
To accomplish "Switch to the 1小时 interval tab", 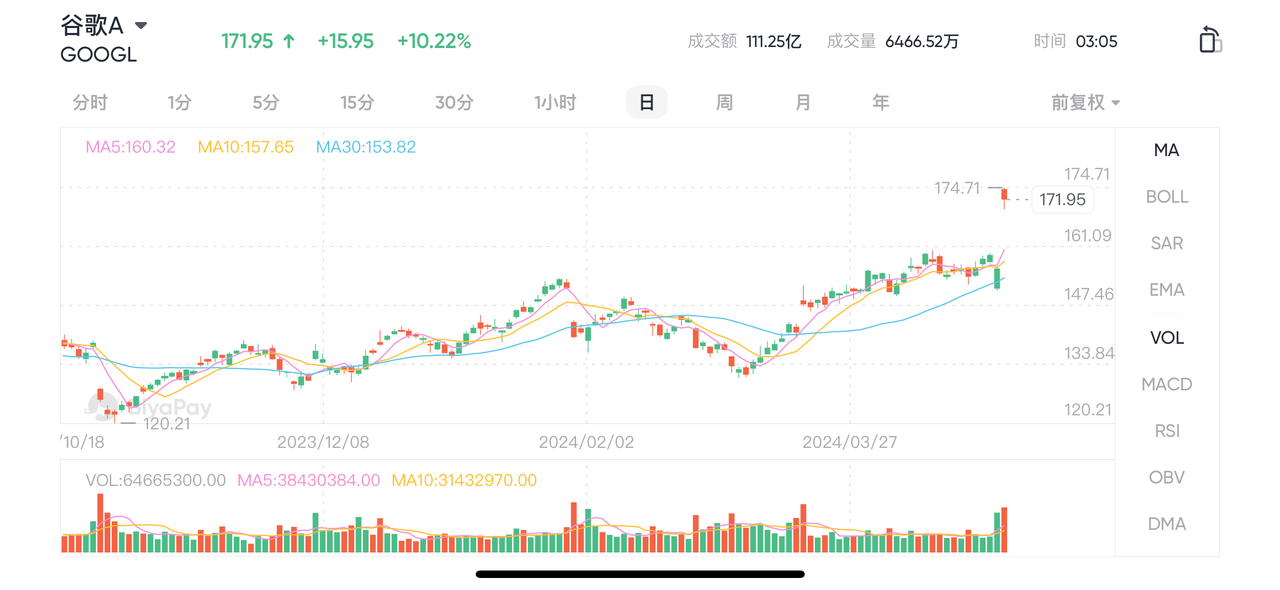I will pyautogui.click(x=555, y=102).
